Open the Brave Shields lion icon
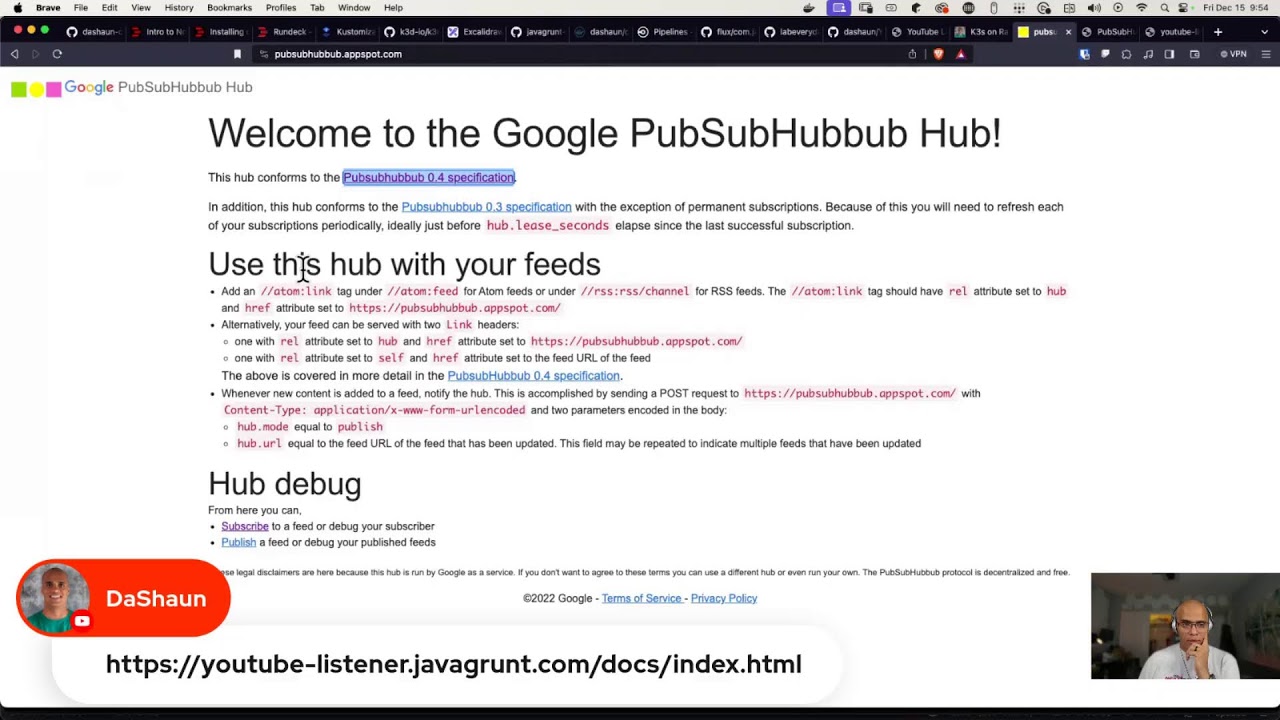This screenshot has width=1280, height=720. [x=938, y=54]
